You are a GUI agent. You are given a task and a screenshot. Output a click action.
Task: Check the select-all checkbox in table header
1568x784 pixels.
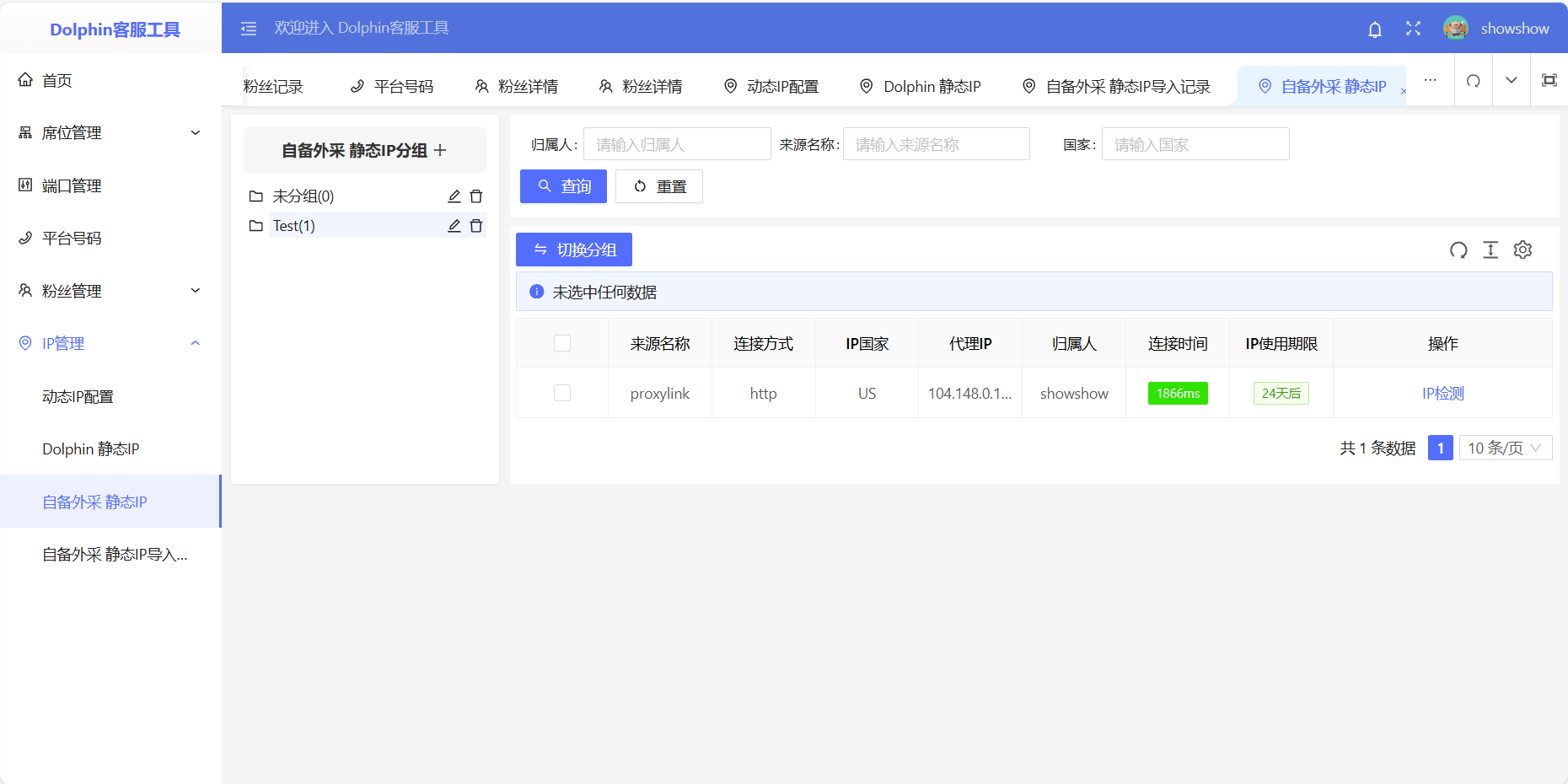(x=562, y=343)
